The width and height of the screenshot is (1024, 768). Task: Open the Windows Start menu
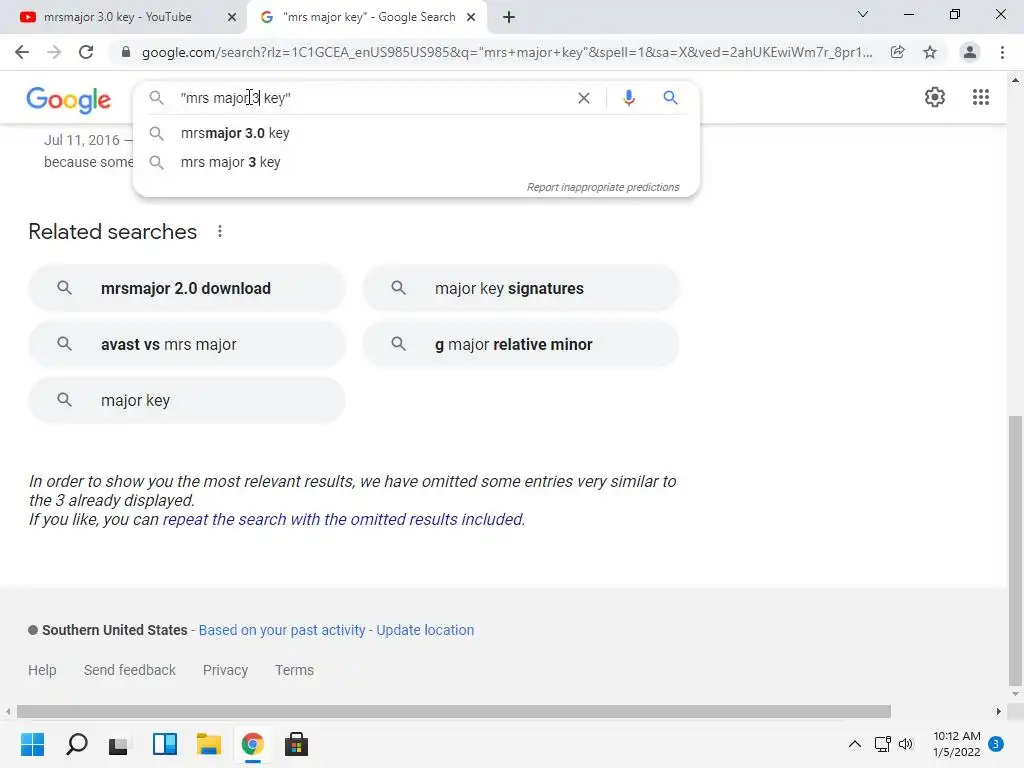(33, 744)
